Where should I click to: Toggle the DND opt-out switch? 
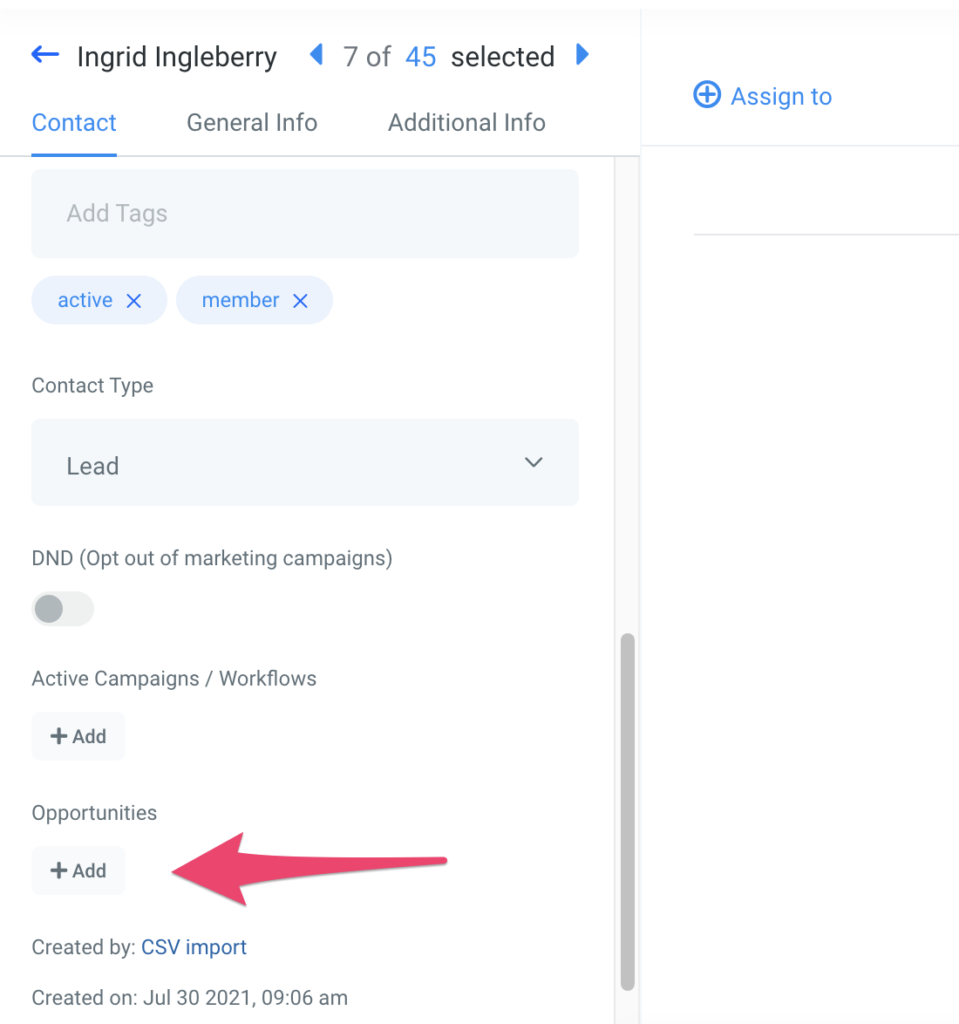click(62, 609)
